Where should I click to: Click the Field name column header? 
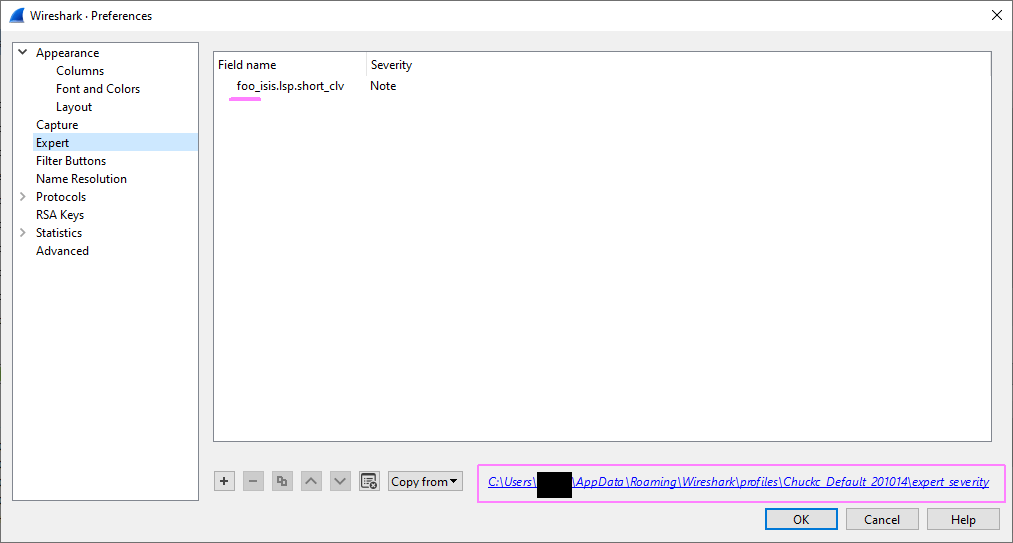click(x=290, y=65)
